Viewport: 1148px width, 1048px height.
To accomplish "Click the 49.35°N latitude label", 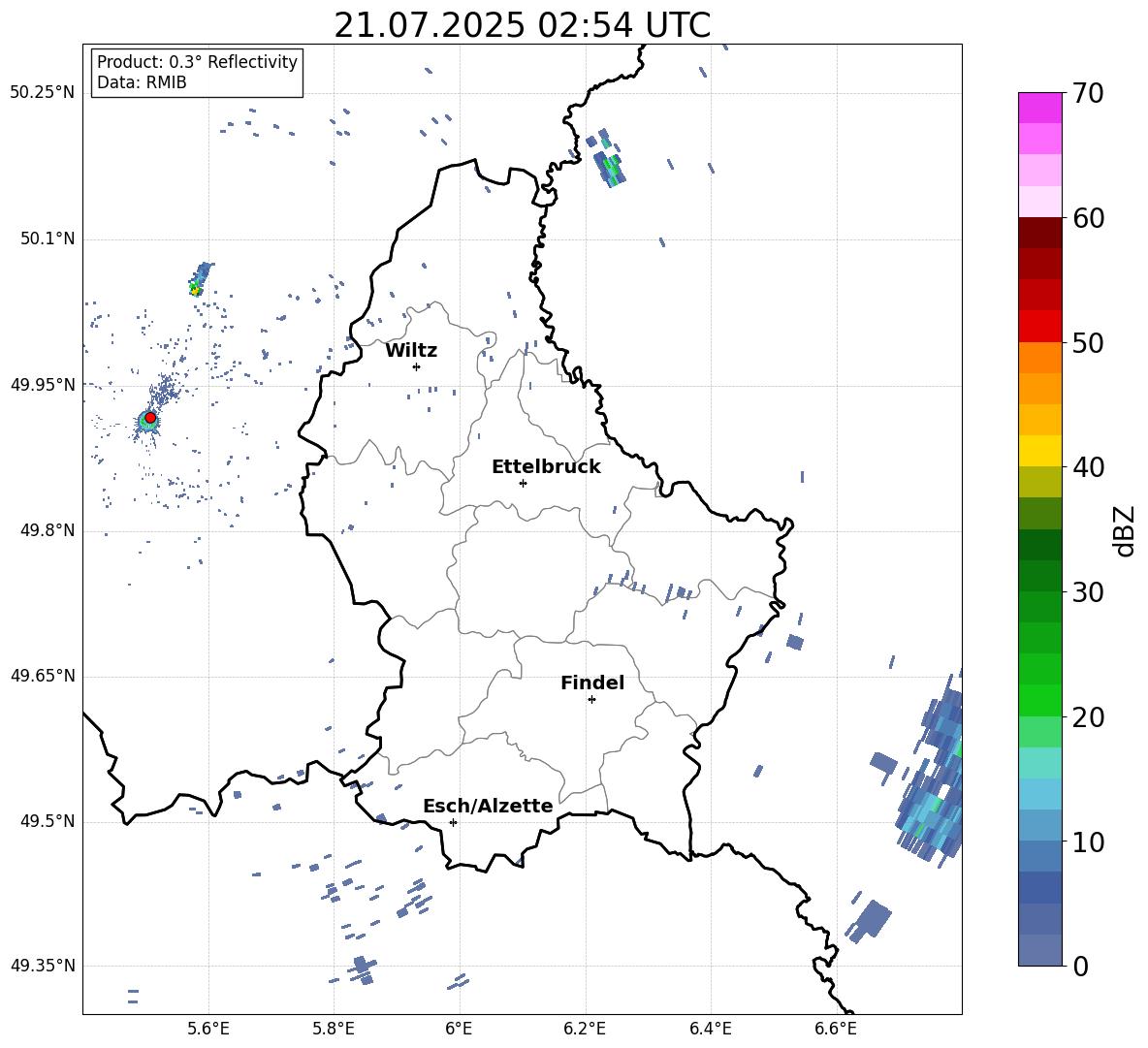I will point(43,966).
